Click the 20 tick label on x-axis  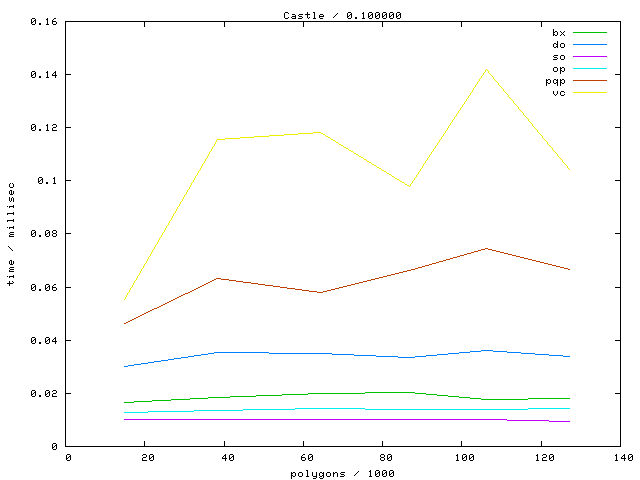pyautogui.click(x=146, y=457)
